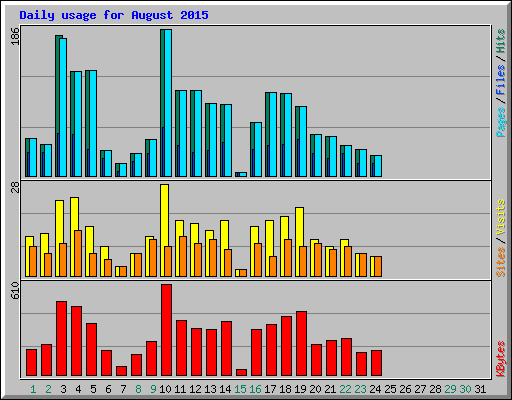
Task: Click the tallest red KBytes bar for day 10
Action: point(166,330)
